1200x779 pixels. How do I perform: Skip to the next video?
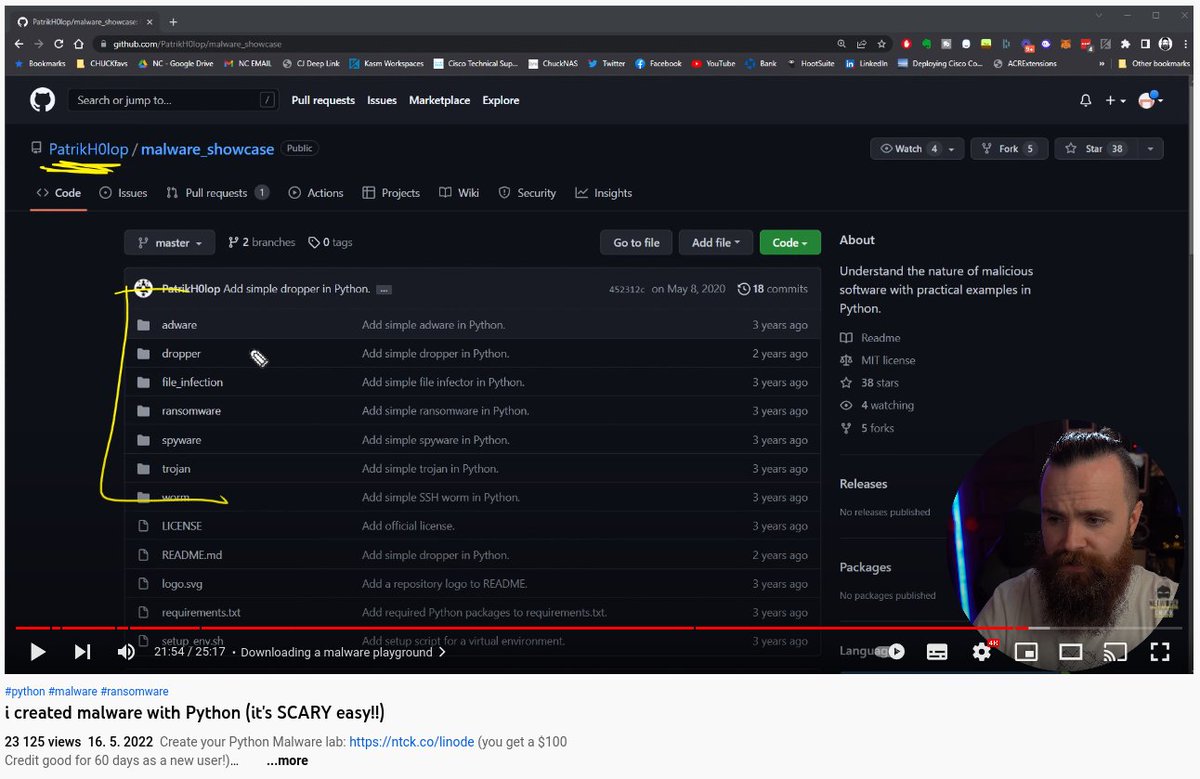[83, 652]
